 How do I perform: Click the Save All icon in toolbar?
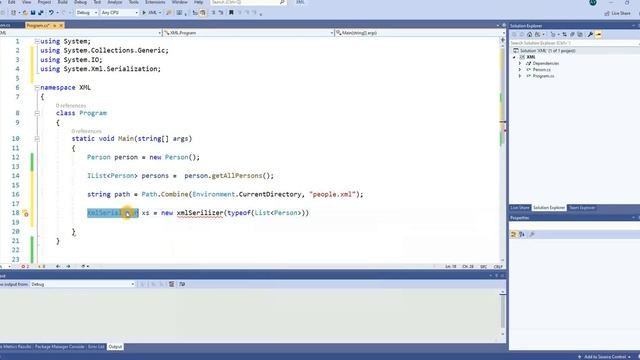[41, 13]
